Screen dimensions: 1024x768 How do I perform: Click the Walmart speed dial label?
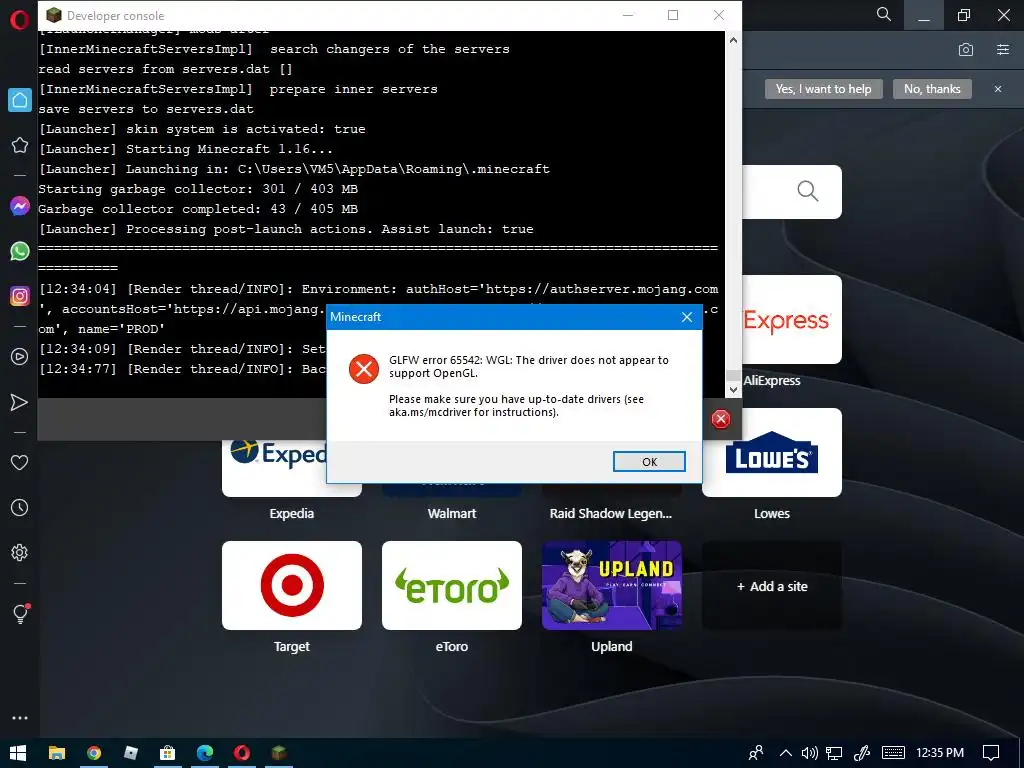(x=452, y=513)
